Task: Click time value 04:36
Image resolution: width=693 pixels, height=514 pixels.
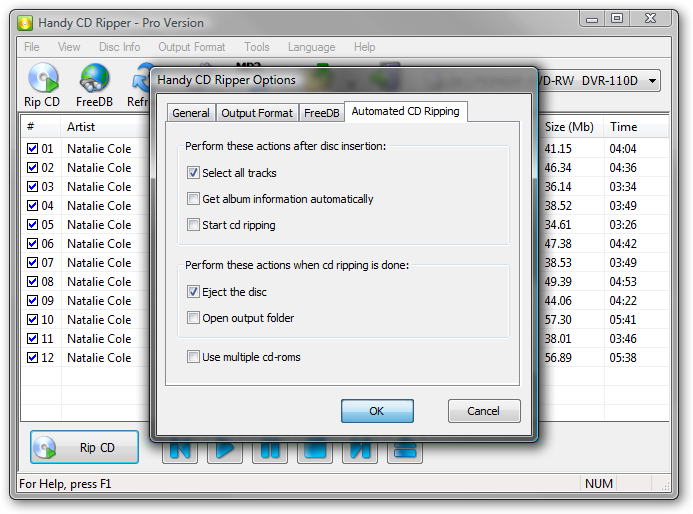Action: click(x=623, y=168)
